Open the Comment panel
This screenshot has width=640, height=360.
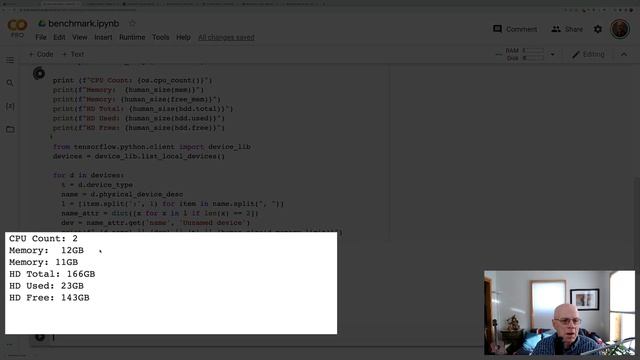[515, 29]
